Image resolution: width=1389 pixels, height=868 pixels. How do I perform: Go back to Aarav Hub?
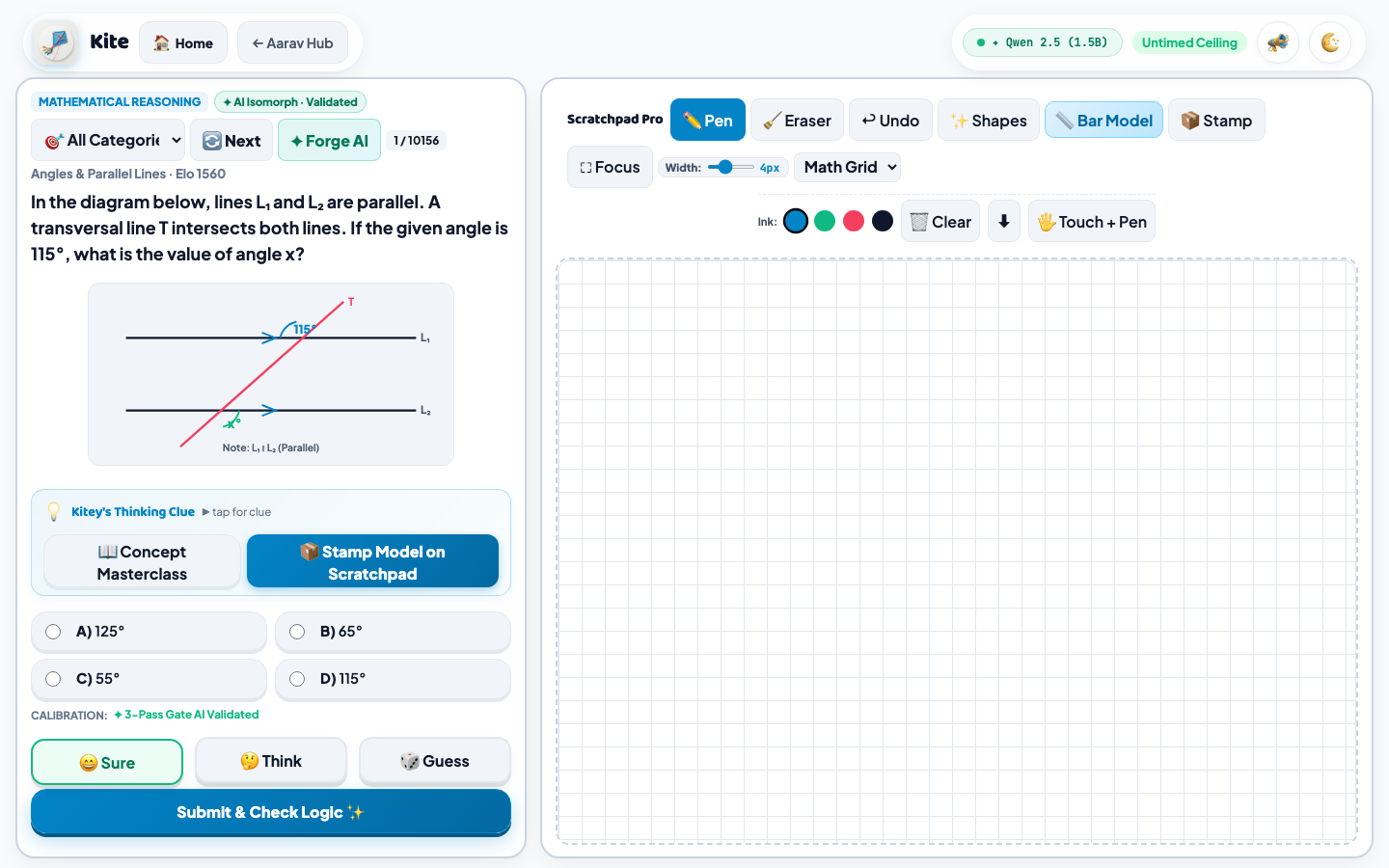292,42
